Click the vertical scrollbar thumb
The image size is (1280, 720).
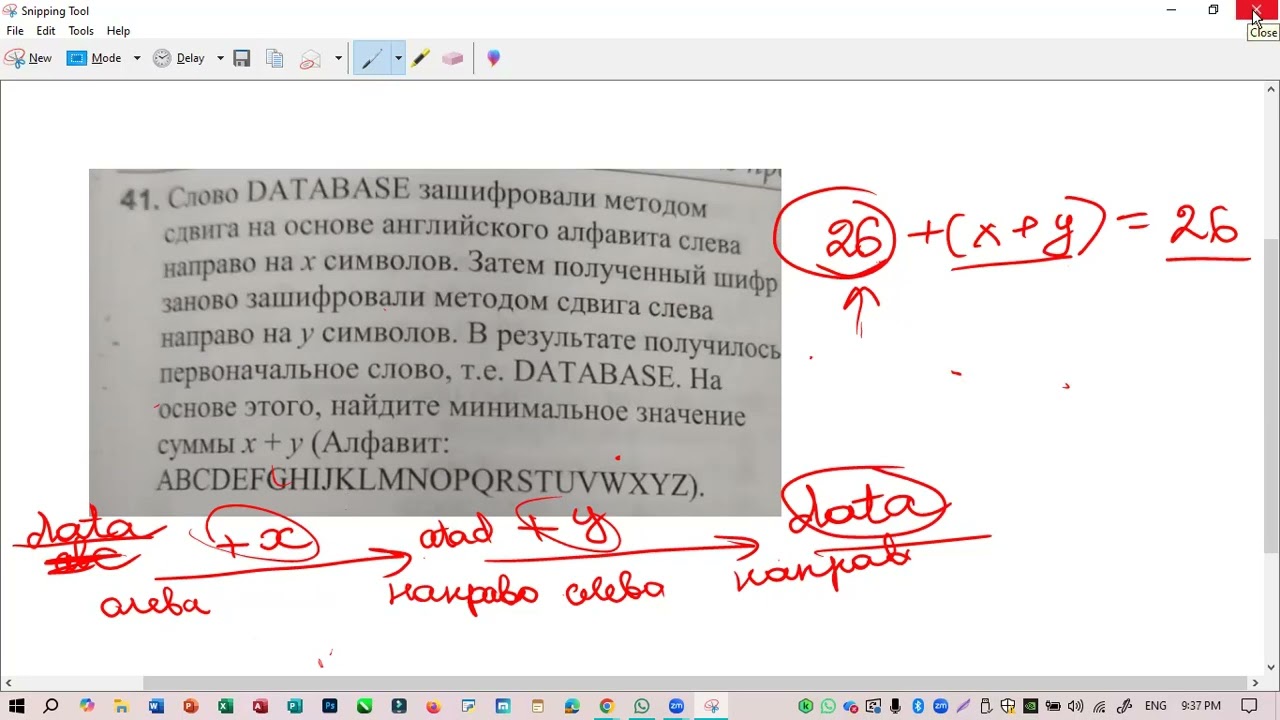(x=1271, y=395)
